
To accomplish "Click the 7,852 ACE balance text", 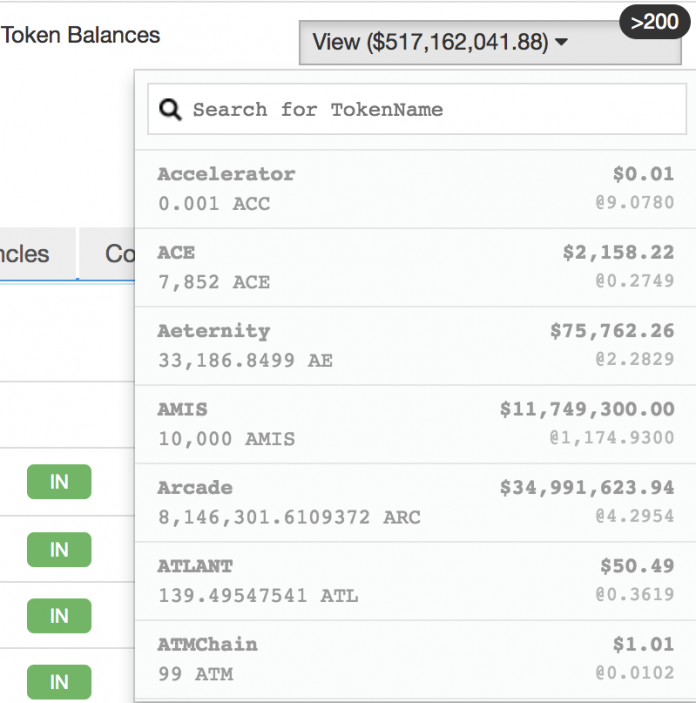I will [x=214, y=282].
